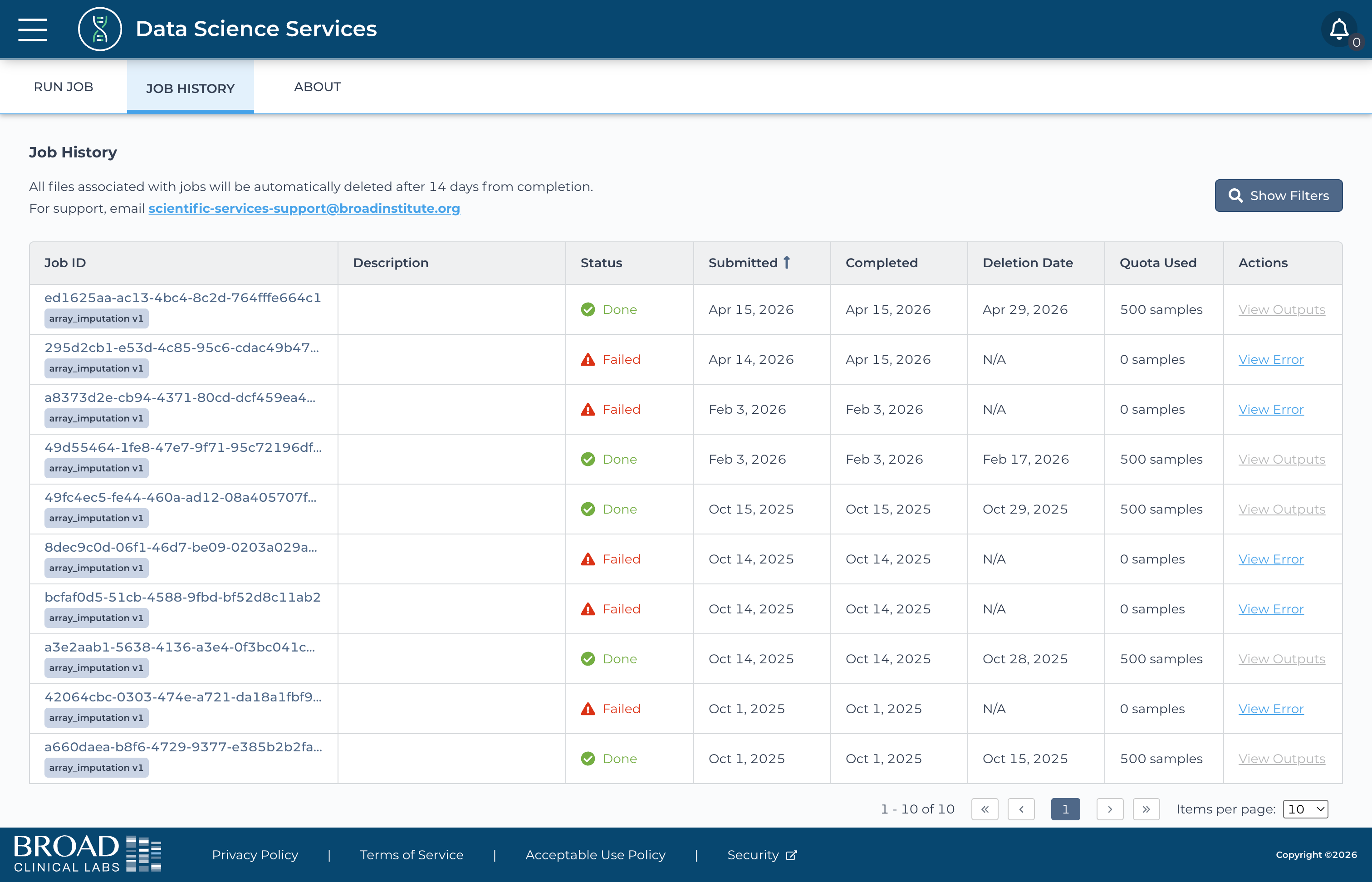The height and width of the screenshot is (882, 1372).
Task: Open the hamburger navigation menu
Action: (x=33, y=29)
